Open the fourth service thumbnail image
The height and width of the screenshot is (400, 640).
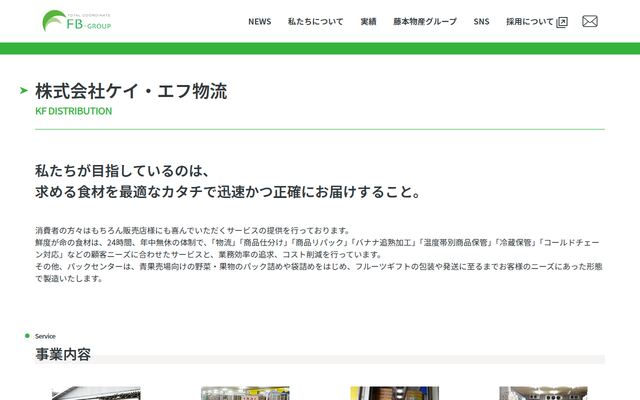(544, 393)
